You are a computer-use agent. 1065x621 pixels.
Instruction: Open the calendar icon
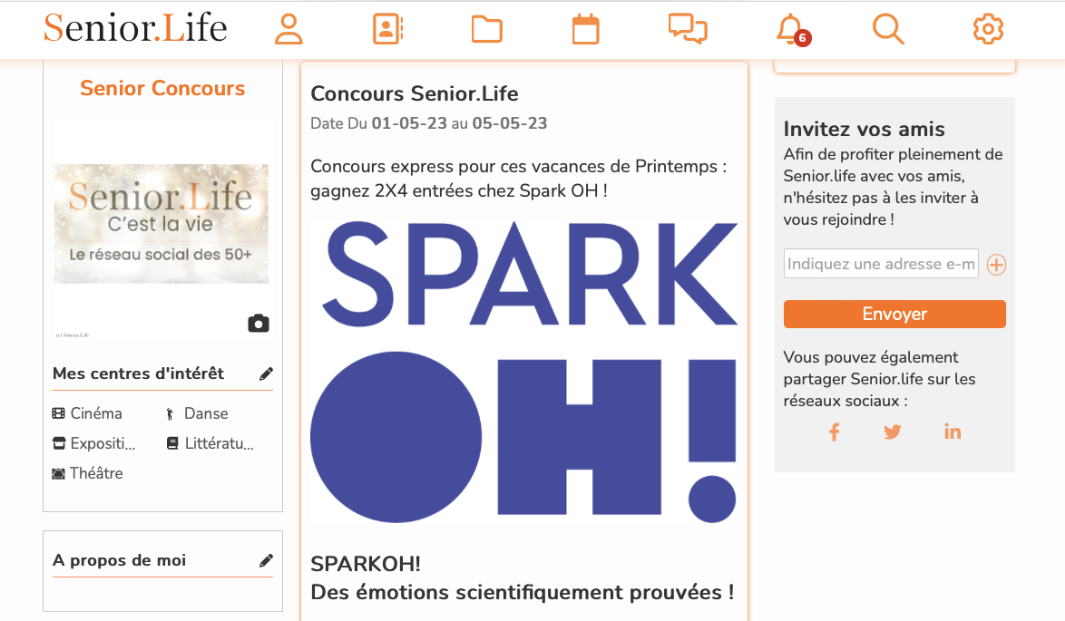click(585, 29)
